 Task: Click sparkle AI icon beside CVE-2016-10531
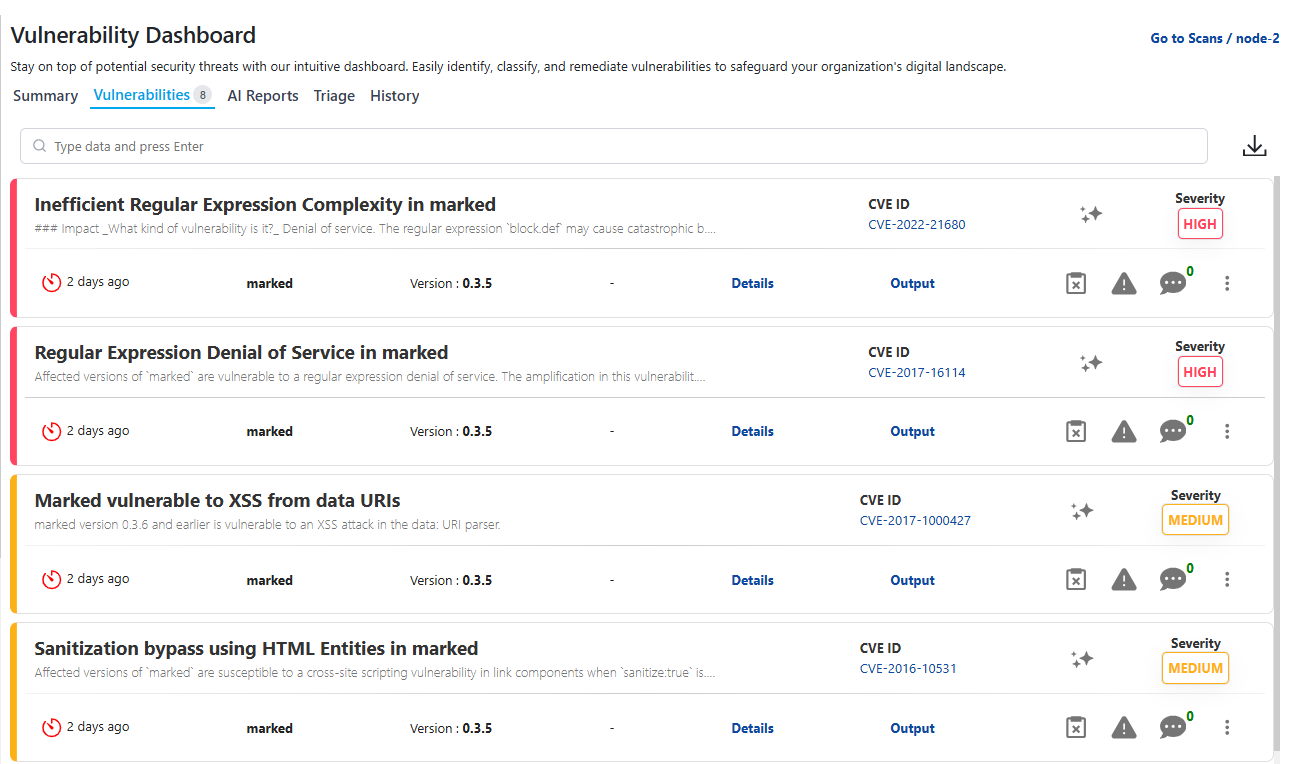coord(1081,659)
